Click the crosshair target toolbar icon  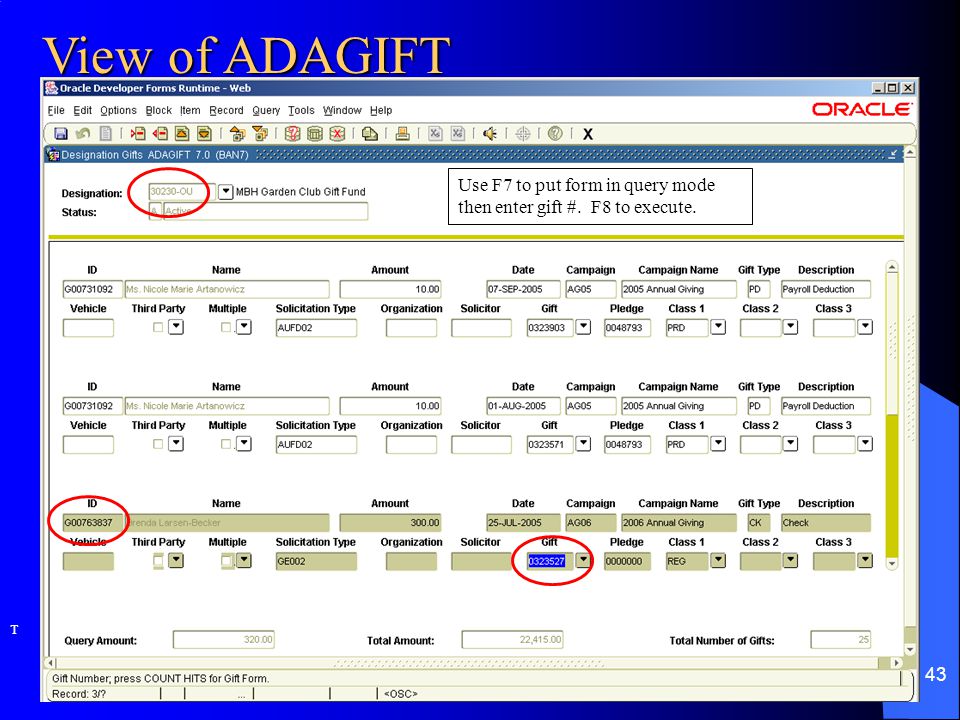(x=523, y=133)
